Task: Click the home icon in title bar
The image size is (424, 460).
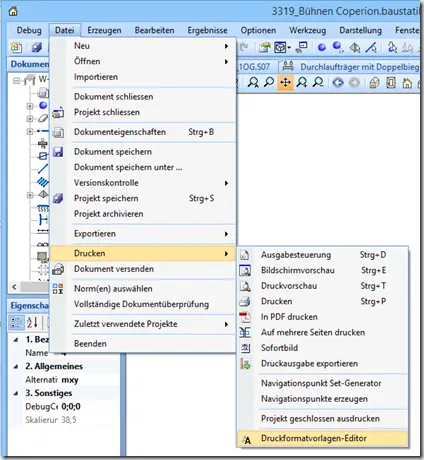Action: [x=13, y=11]
